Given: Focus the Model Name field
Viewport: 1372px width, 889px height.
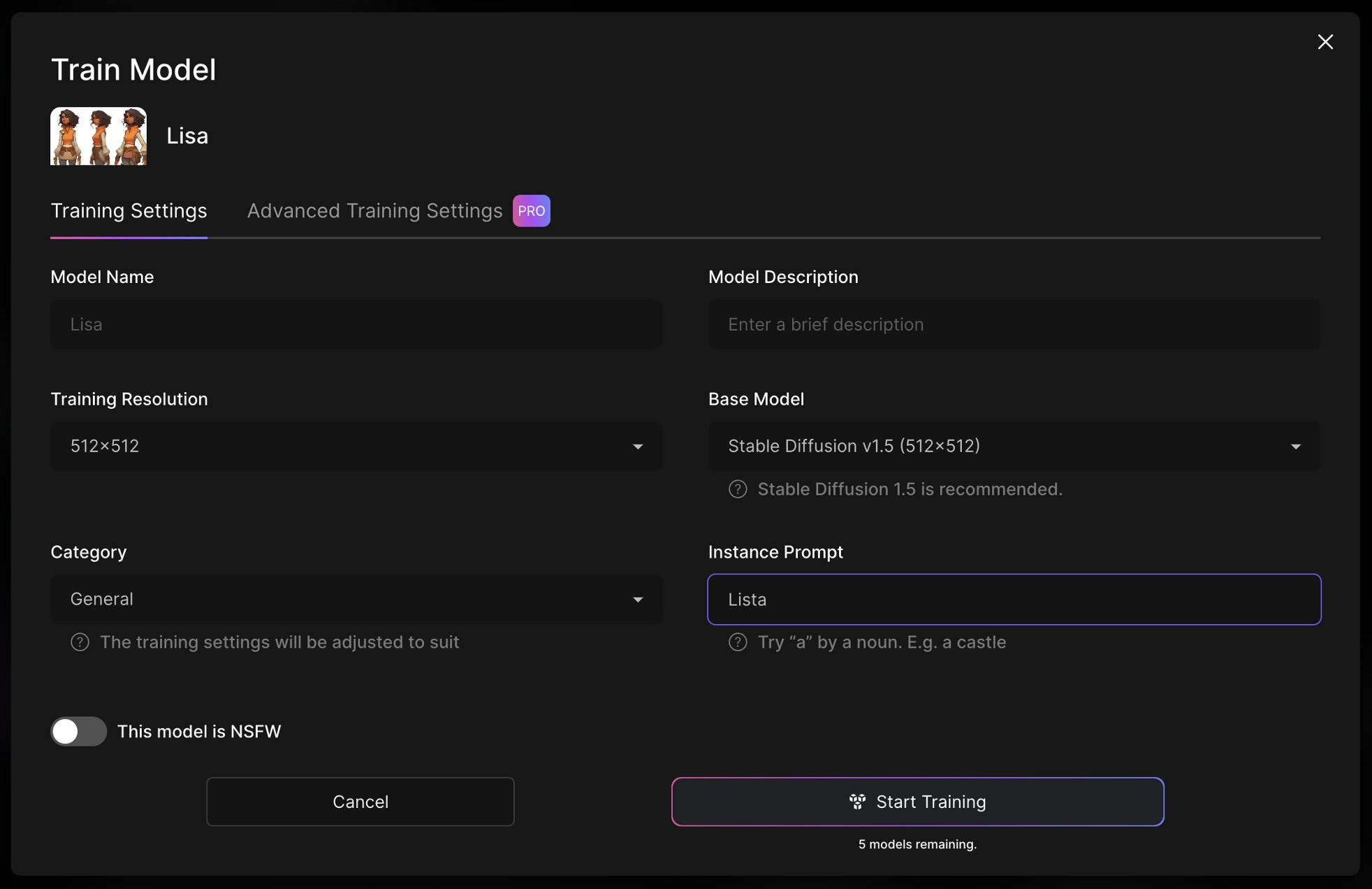Looking at the screenshot, I should (356, 324).
